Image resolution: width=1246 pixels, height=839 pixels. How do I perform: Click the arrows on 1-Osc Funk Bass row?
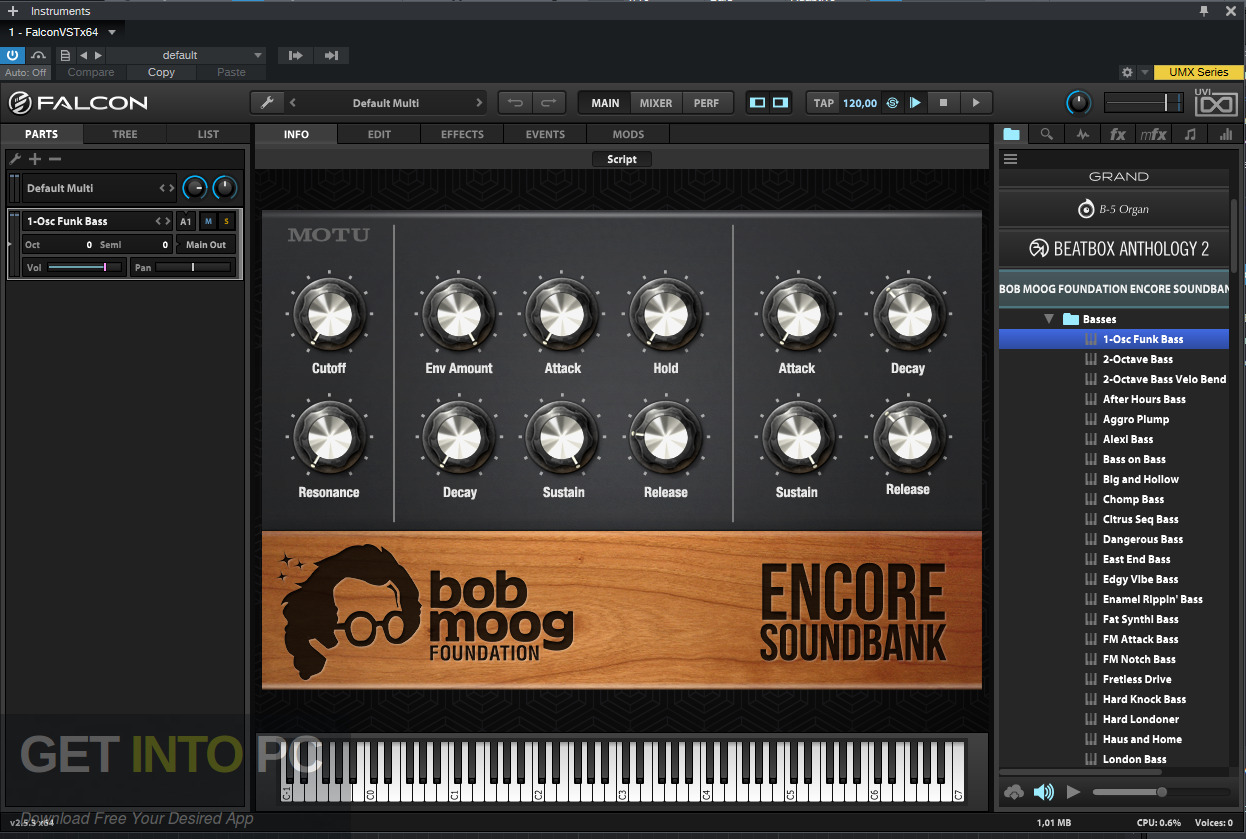(163, 221)
